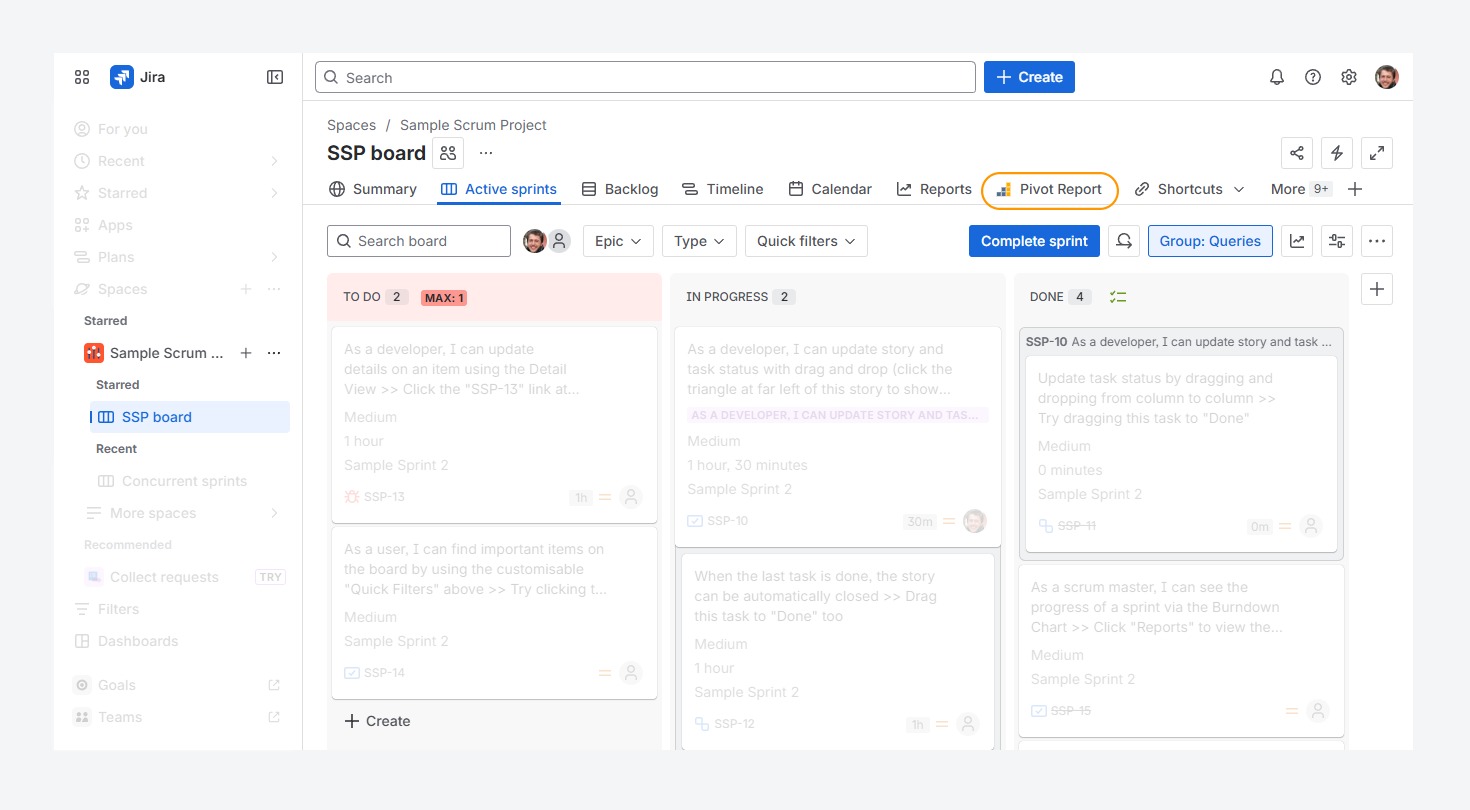Click the Group: Queries button
Viewport: 1470px width, 810px height.
click(1210, 241)
